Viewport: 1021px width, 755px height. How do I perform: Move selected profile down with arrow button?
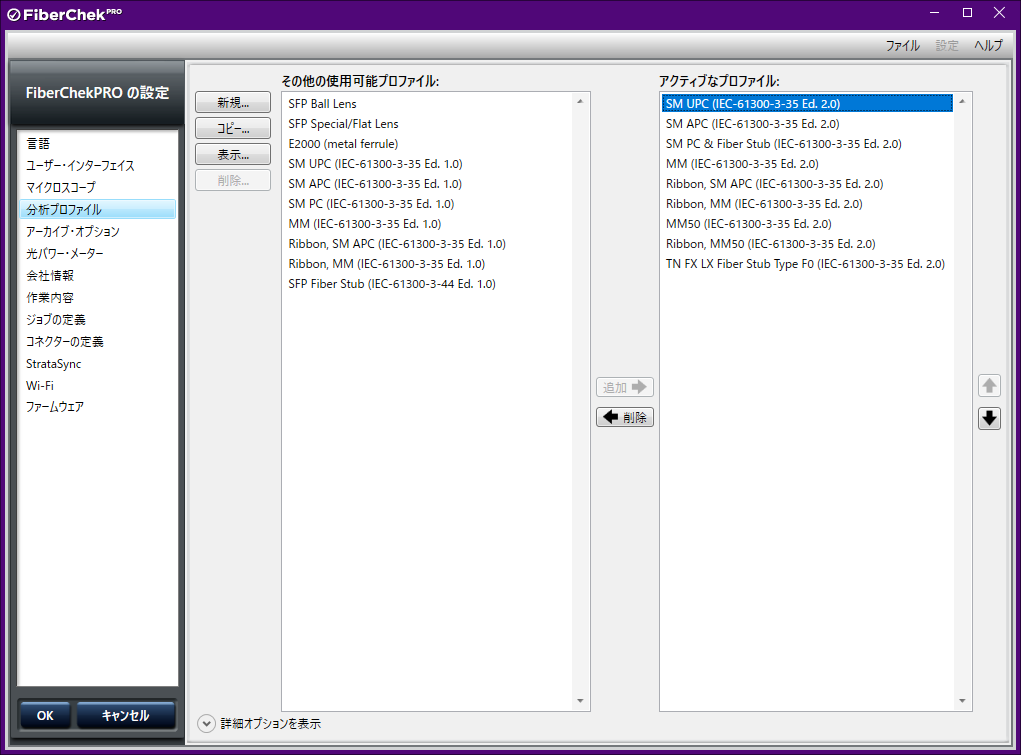click(x=989, y=418)
